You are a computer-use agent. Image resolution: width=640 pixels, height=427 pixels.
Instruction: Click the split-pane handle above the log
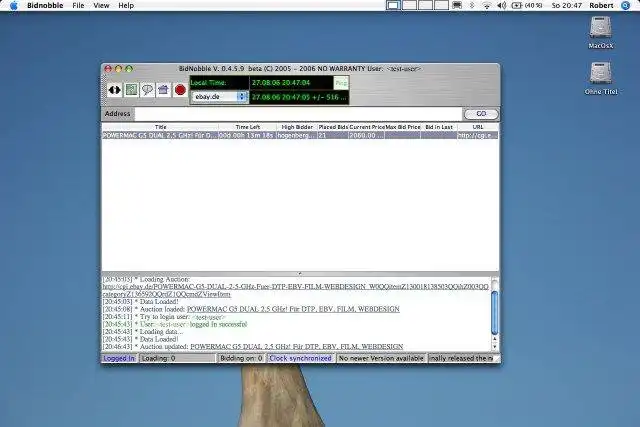pos(300,273)
